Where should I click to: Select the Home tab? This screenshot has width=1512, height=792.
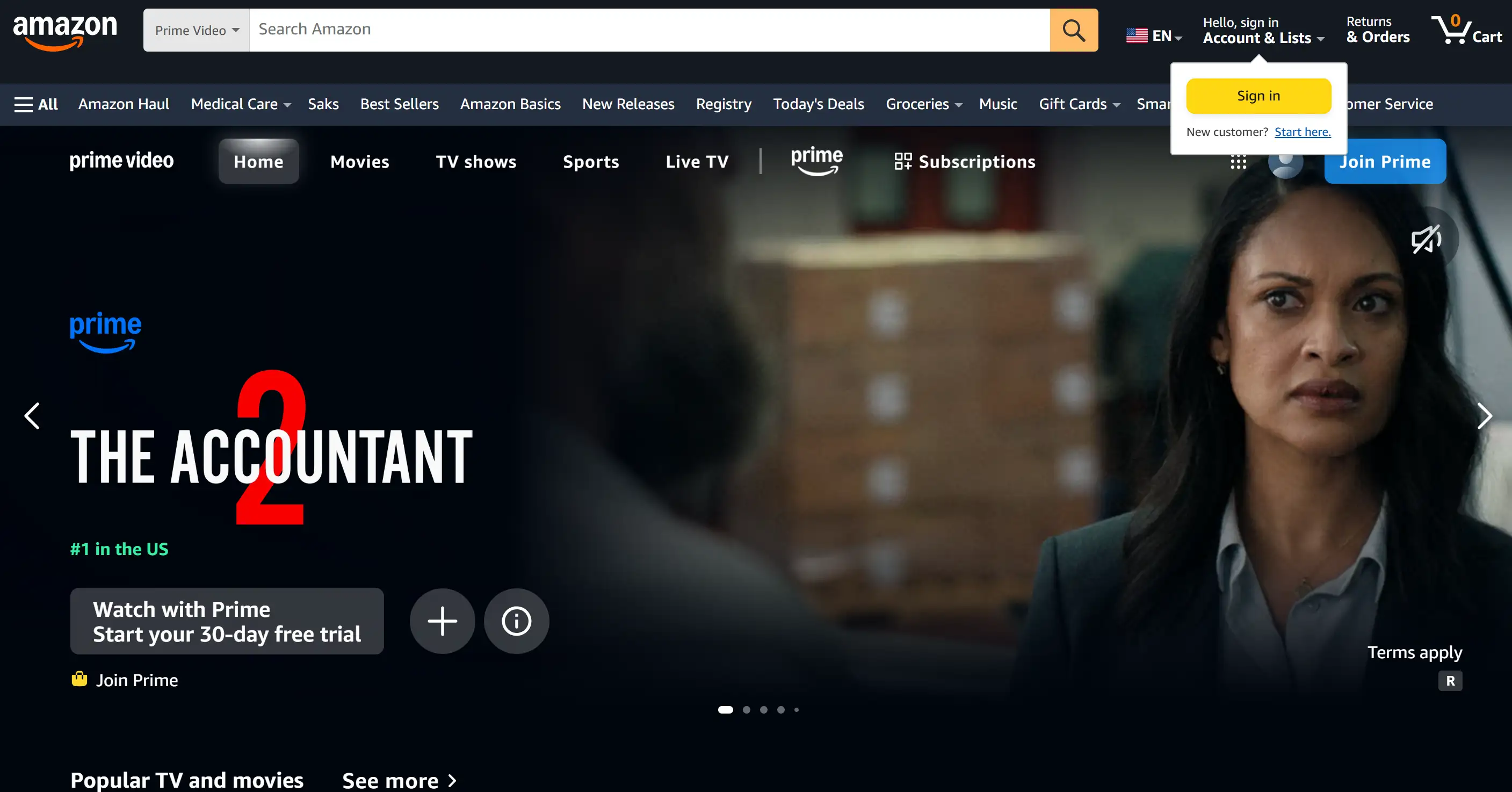coord(259,161)
